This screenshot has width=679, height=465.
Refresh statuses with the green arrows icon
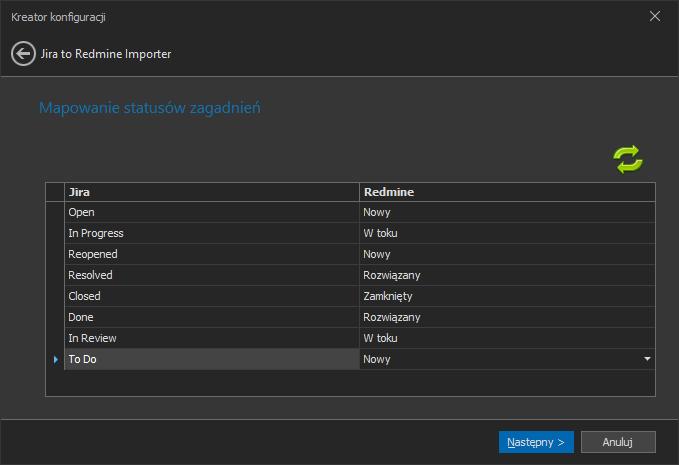[628, 159]
